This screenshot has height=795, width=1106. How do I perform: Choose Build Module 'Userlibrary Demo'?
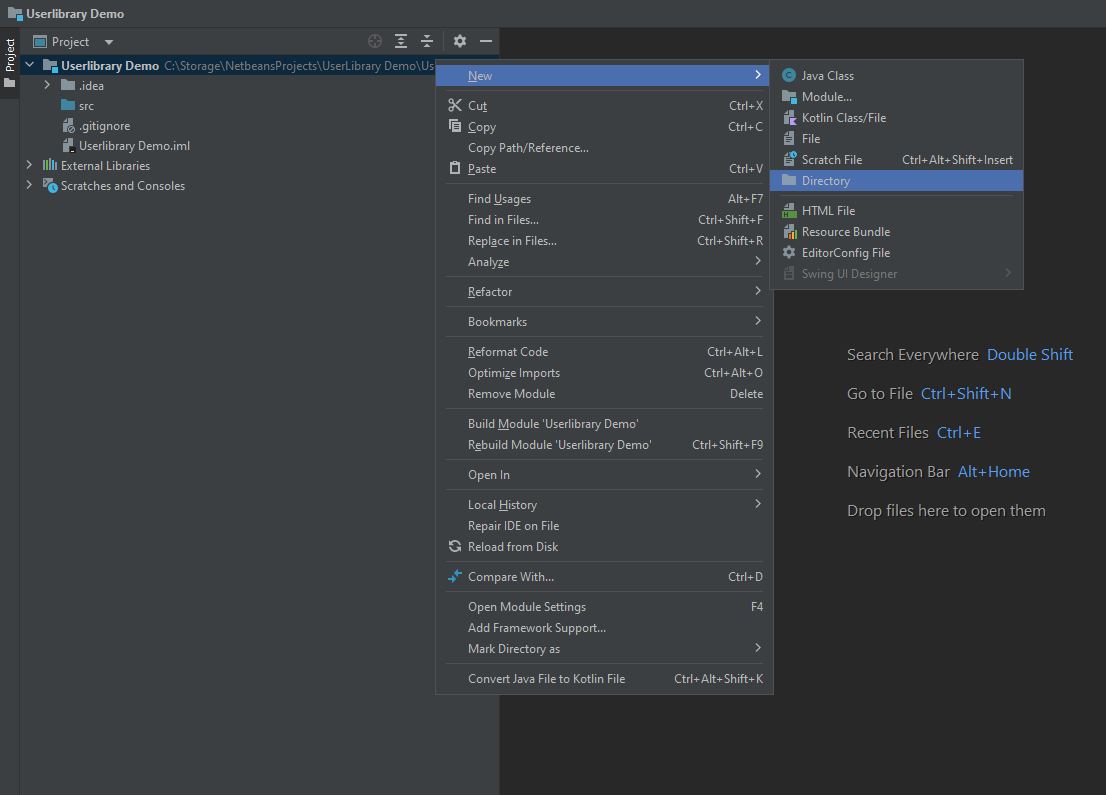(x=604, y=424)
